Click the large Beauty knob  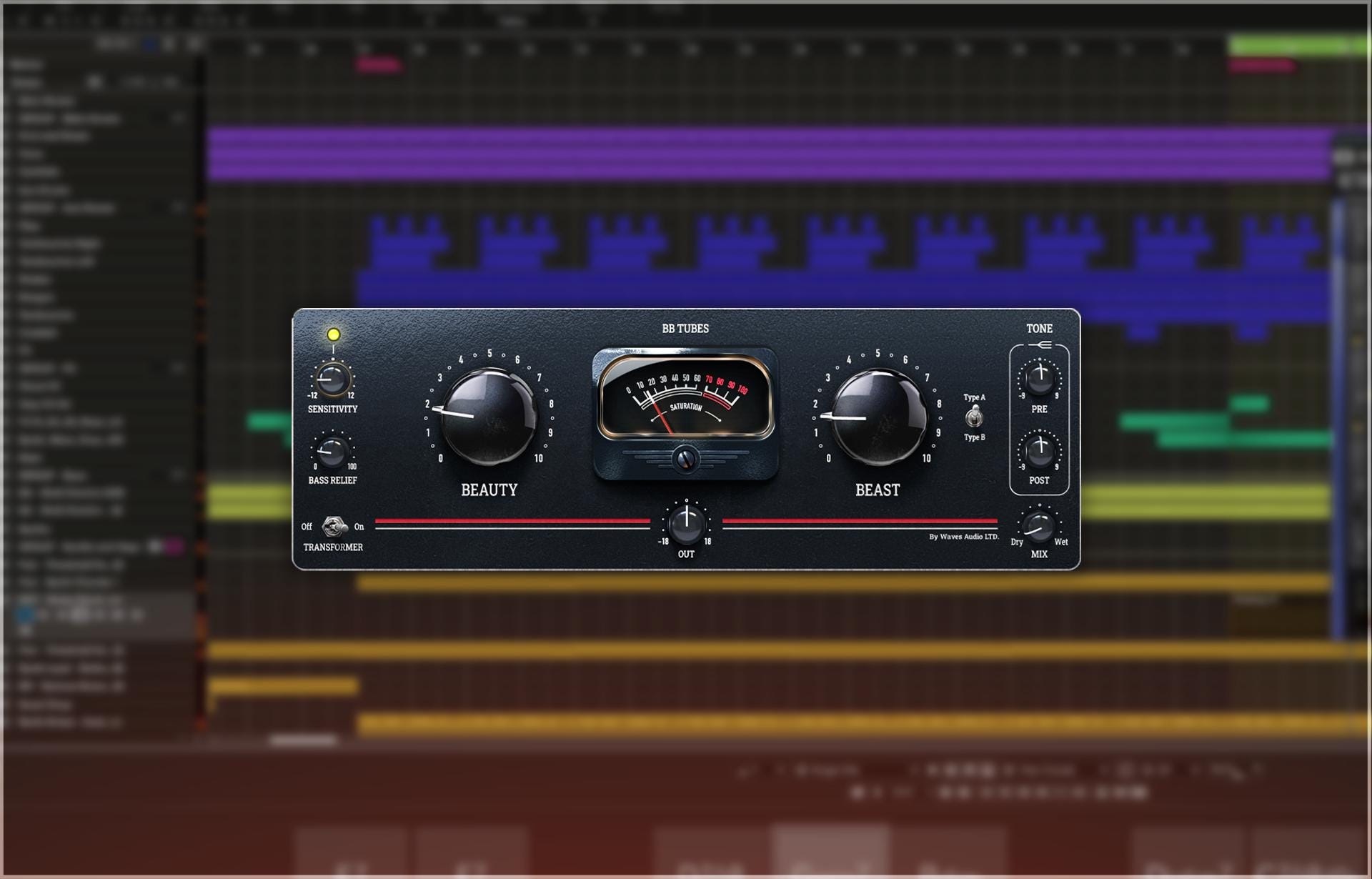click(489, 416)
